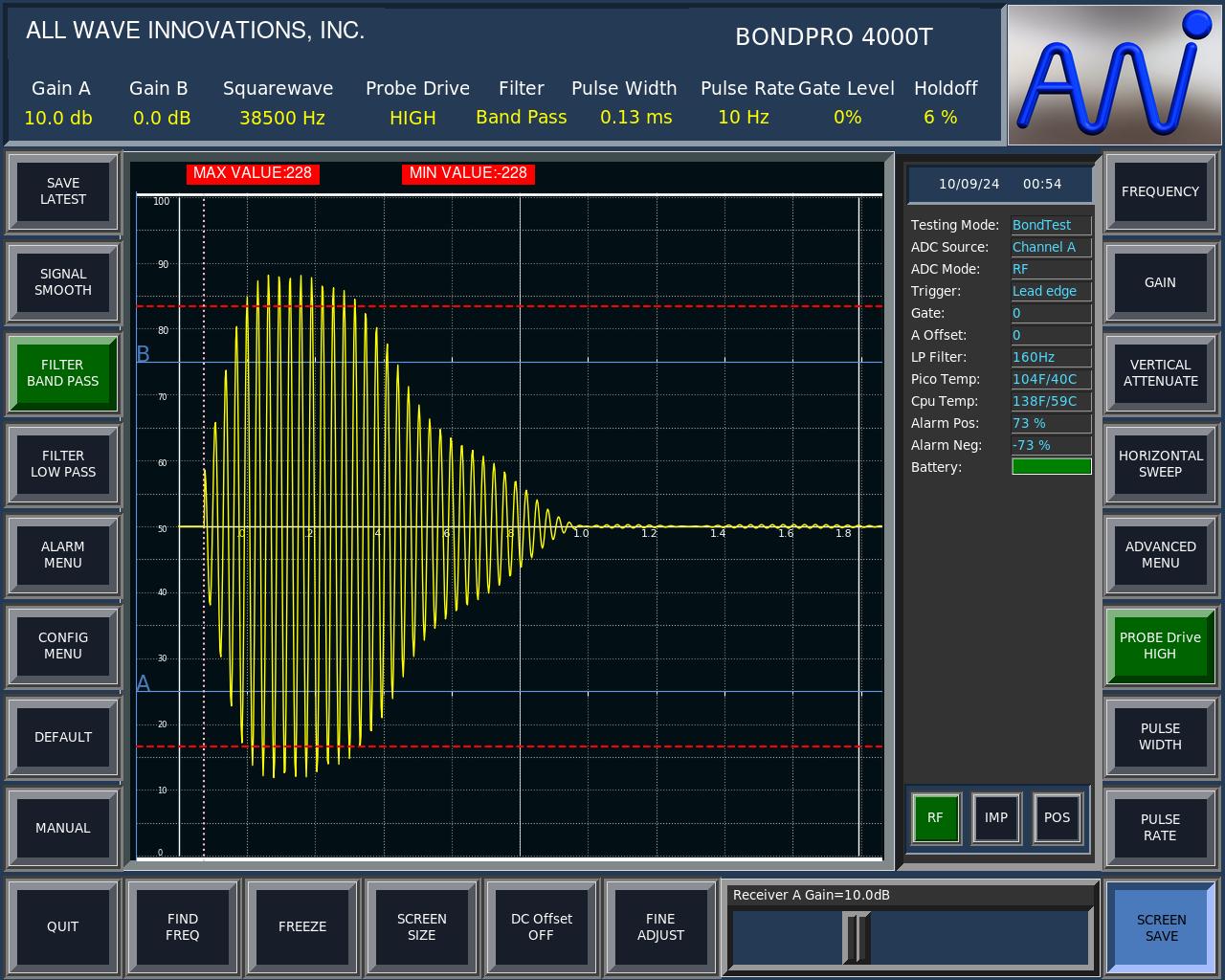
Task: Click Gate Level 0% value
Action: (x=848, y=118)
